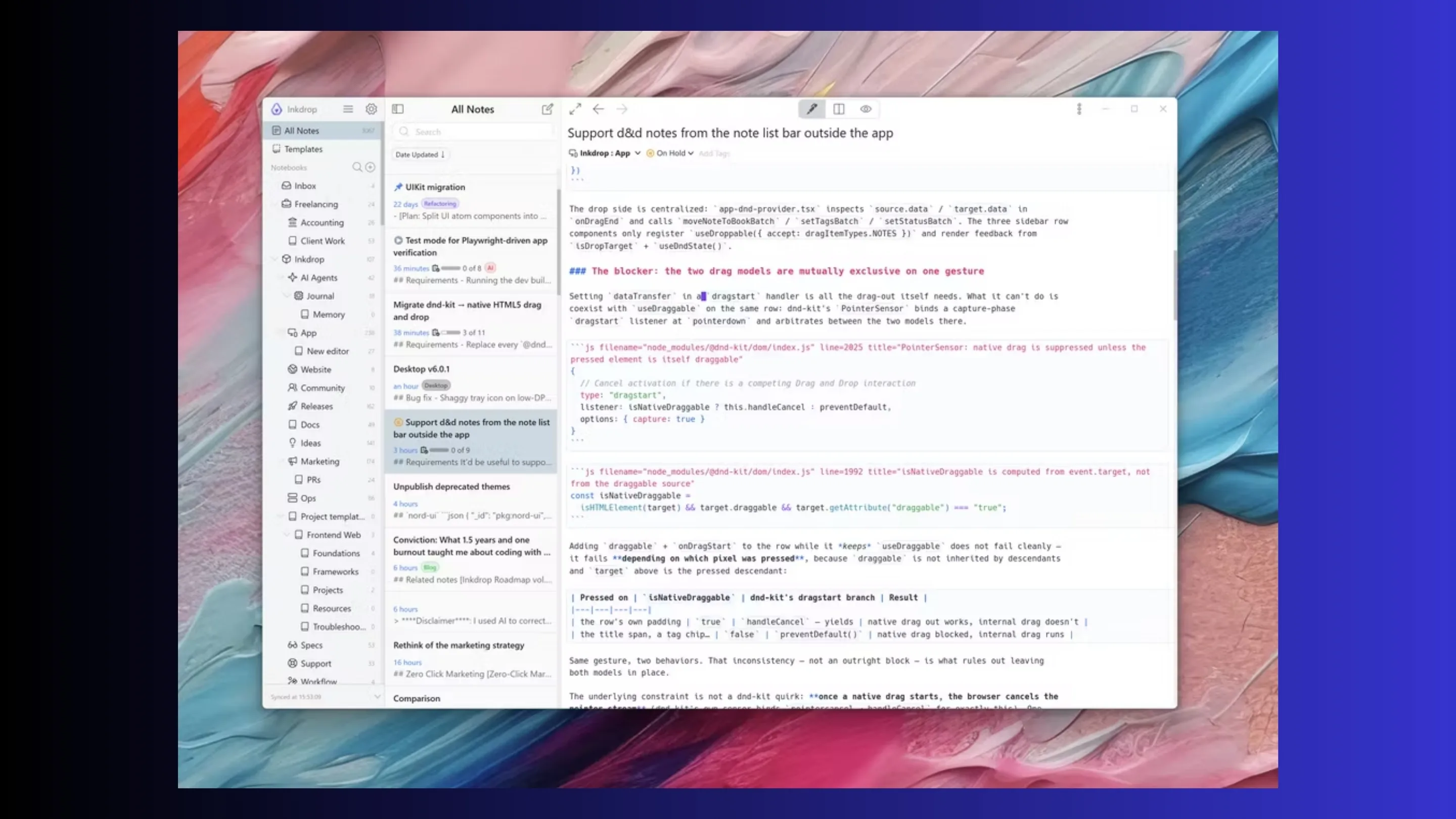Switch to the eye preview mode
The image size is (1456, 819).
coord(866,109)
